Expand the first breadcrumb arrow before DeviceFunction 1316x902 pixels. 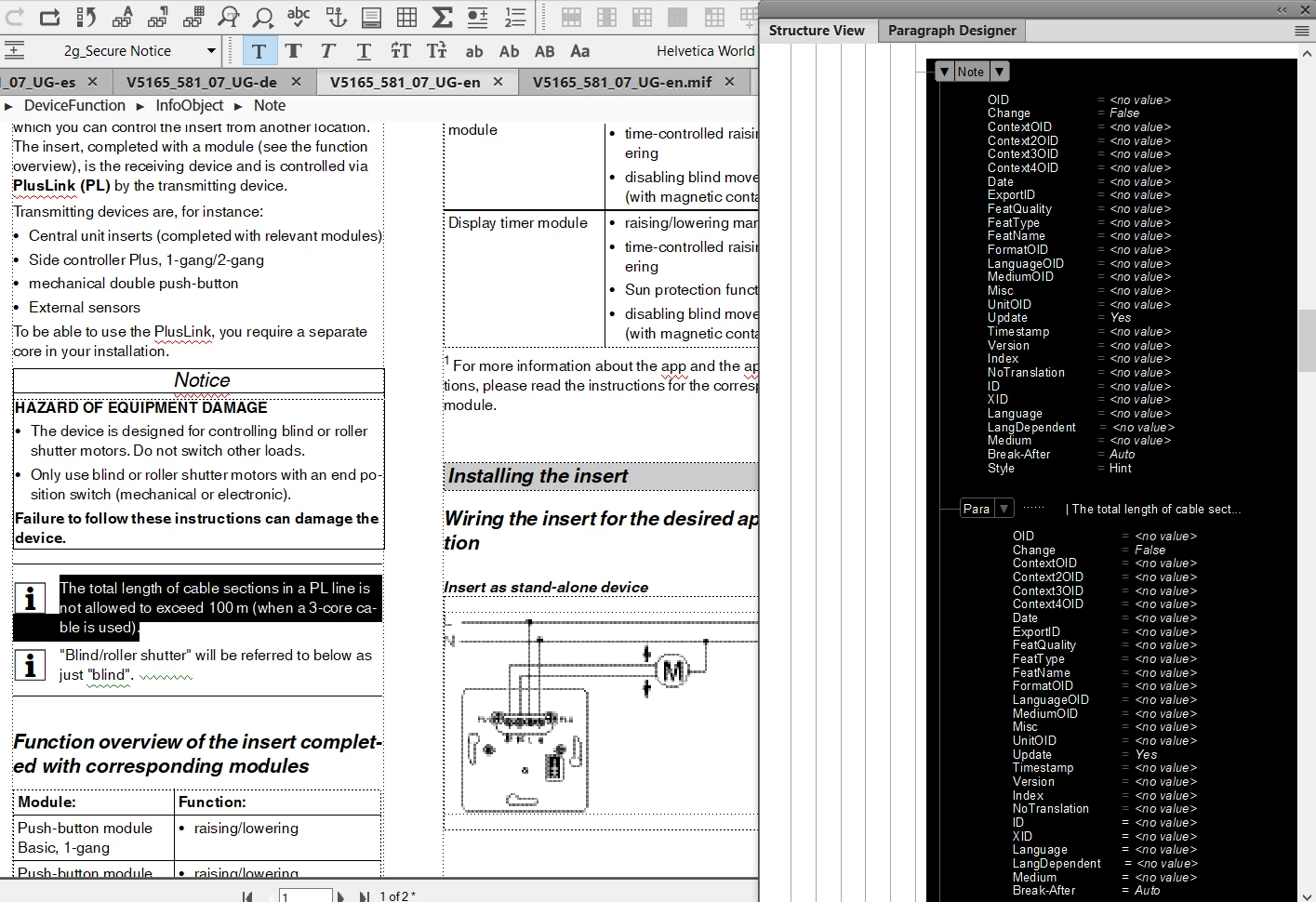pos(8,107)
